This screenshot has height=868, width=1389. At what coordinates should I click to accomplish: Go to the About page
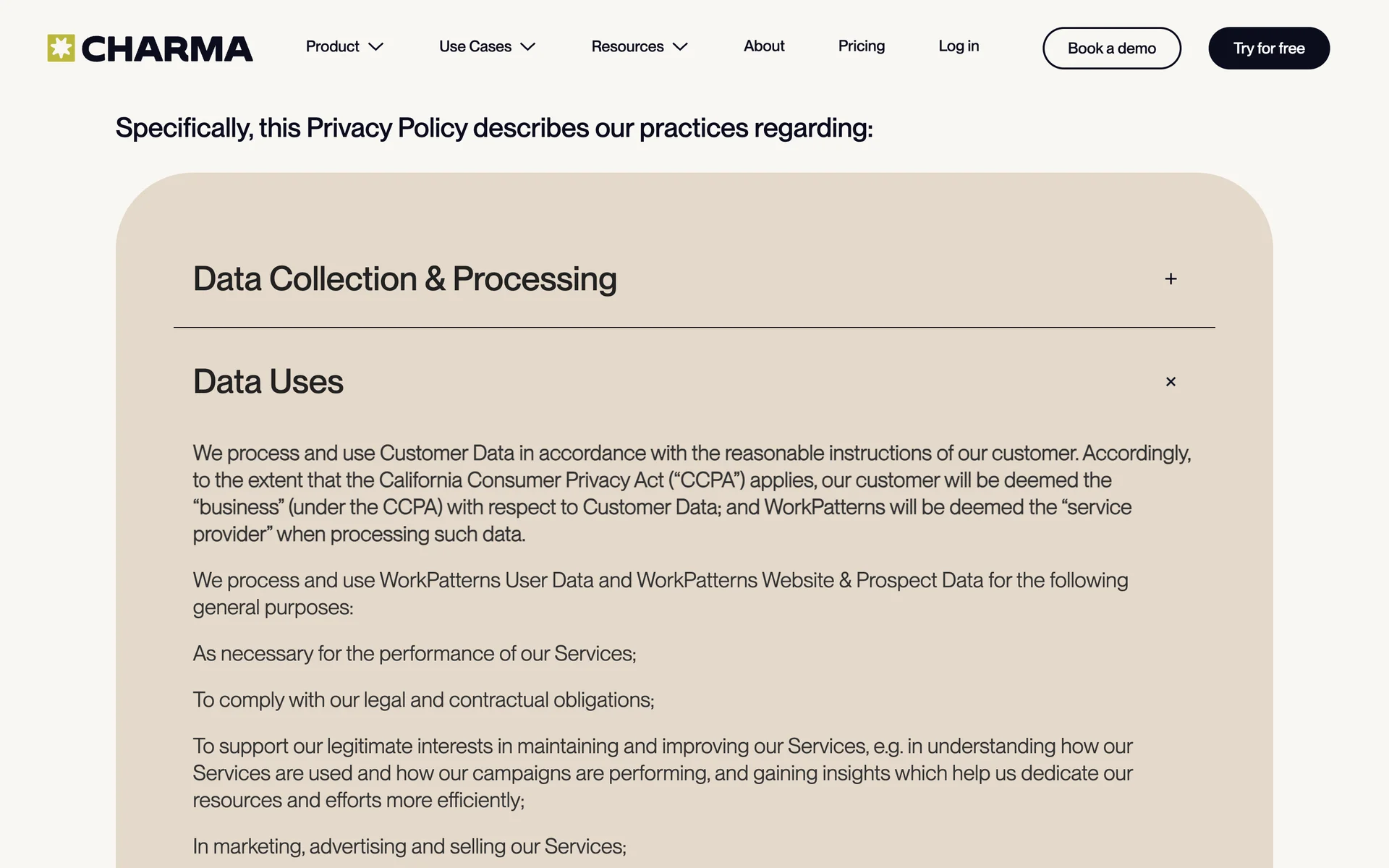[x=763, y=46]
